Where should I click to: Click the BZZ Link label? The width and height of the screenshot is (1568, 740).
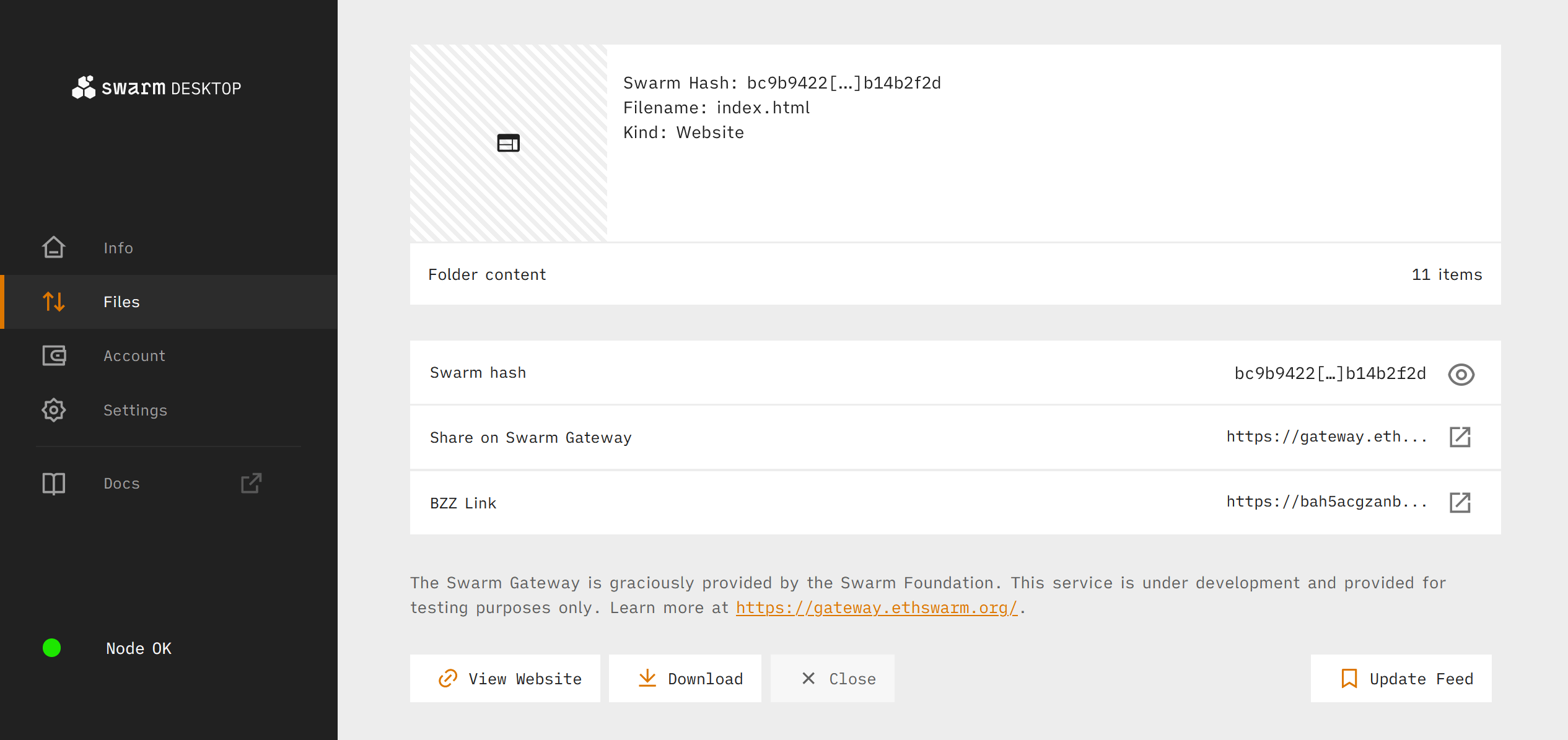pyautogui.click(x=463, y=503)
